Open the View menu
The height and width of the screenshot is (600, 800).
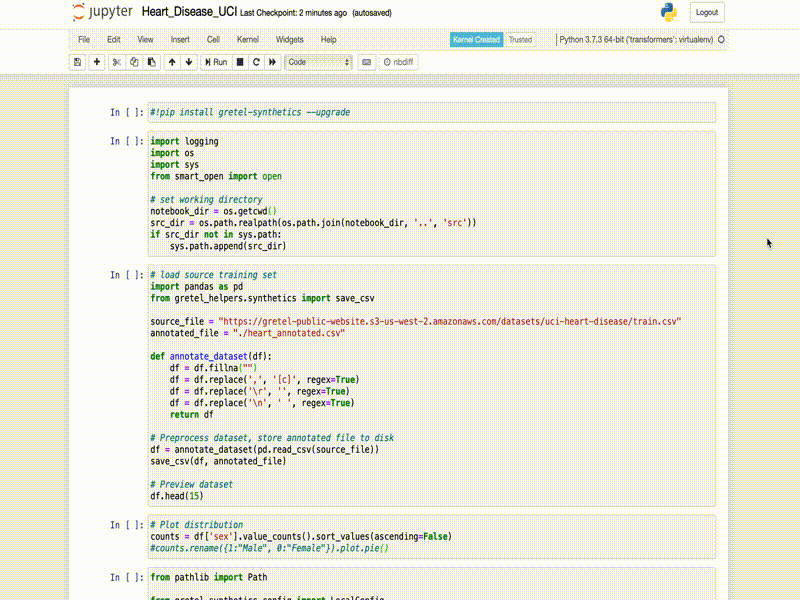click(145, 40)
